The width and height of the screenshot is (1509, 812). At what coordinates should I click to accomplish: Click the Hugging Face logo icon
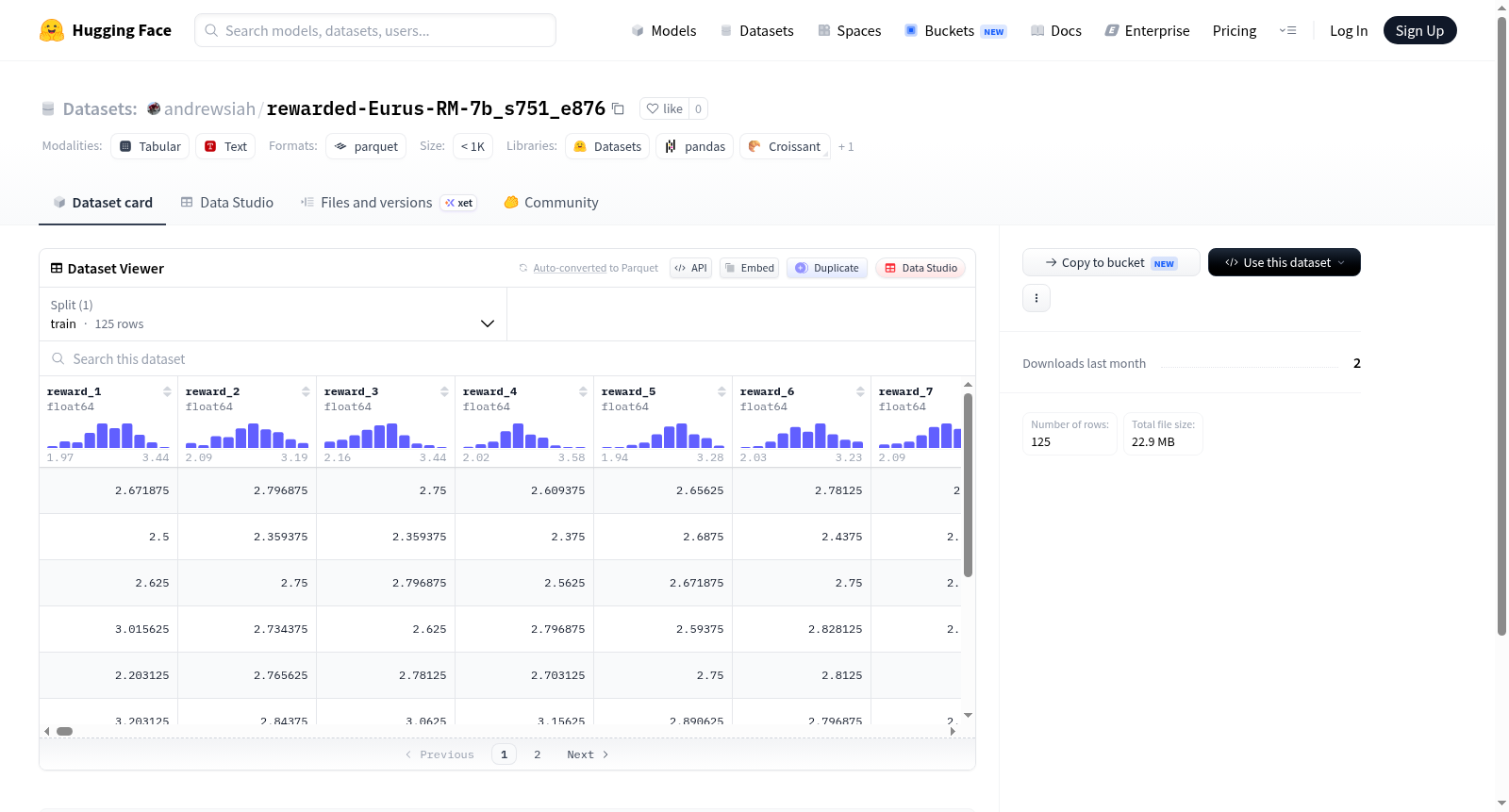click(x=52, y=30)
